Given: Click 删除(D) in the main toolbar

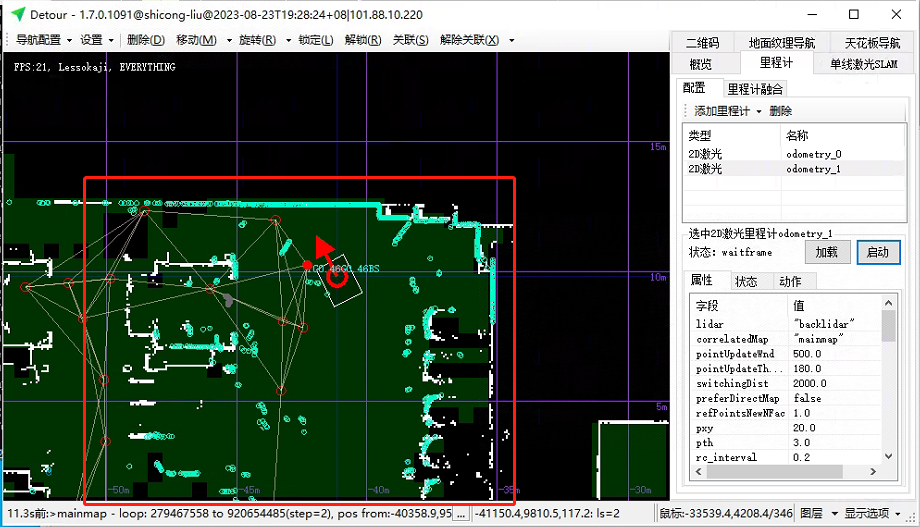Looking at the screenshot, I should 146,40.
